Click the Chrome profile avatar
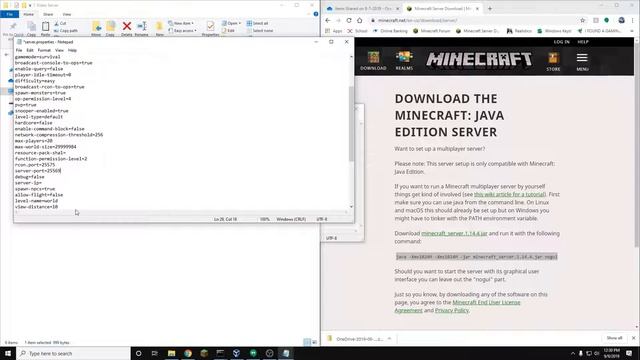The width and height of the screenshot is (640, 360). point(621,20)
